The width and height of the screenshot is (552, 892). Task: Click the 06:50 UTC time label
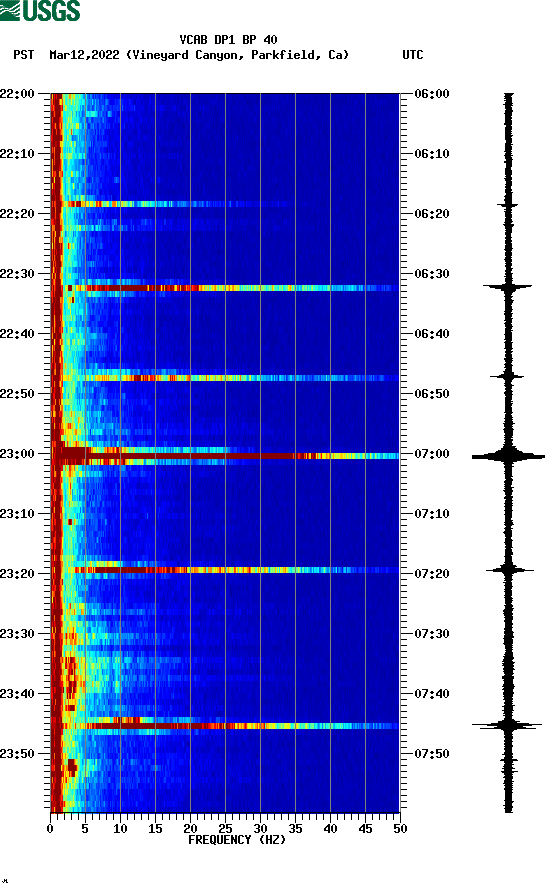[x=432, y=394]
